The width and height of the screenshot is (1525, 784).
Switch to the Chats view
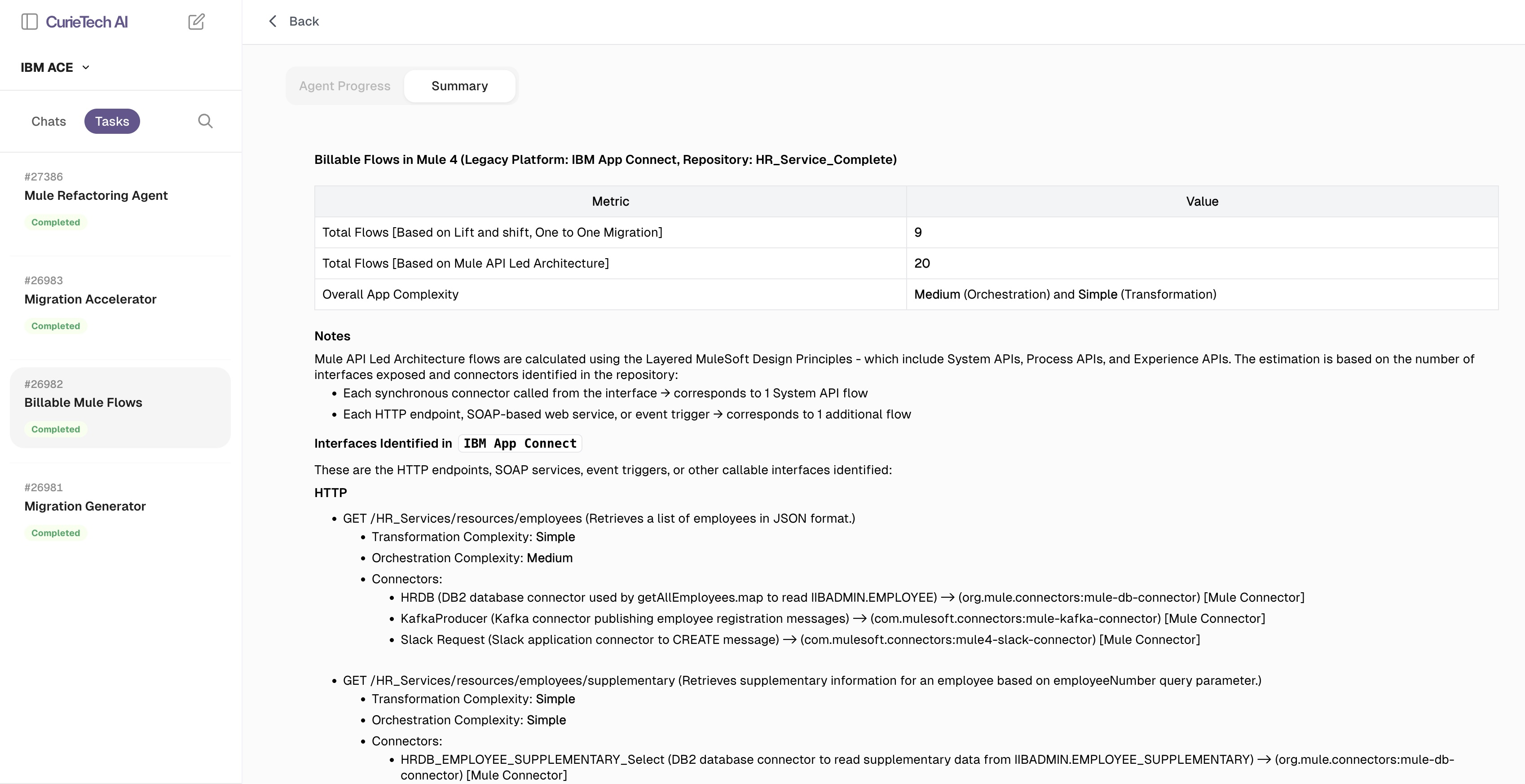(48, 121)
